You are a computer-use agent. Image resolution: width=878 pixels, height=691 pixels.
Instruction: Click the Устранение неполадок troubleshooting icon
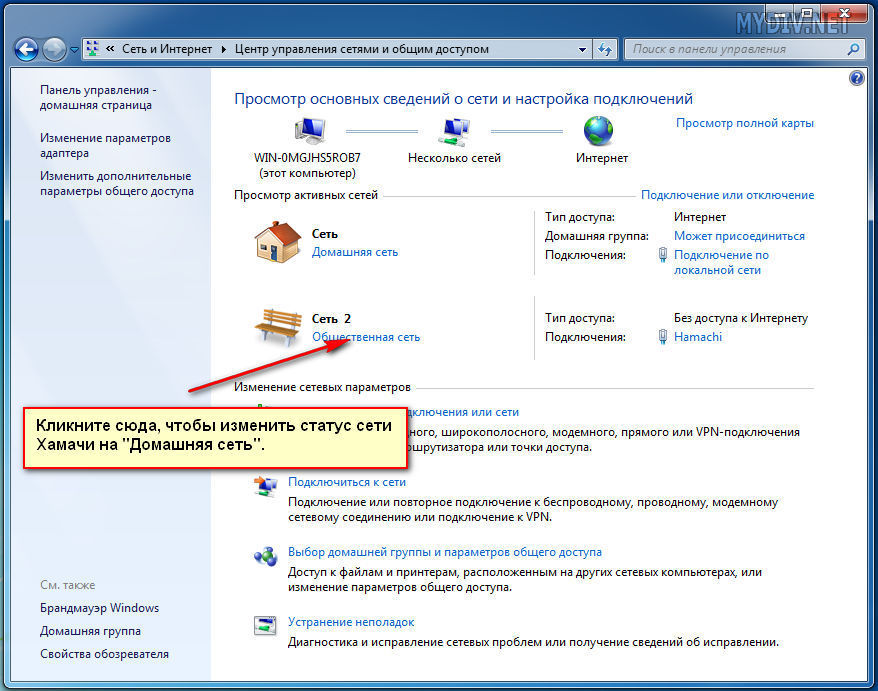click(x=264, y=626)
